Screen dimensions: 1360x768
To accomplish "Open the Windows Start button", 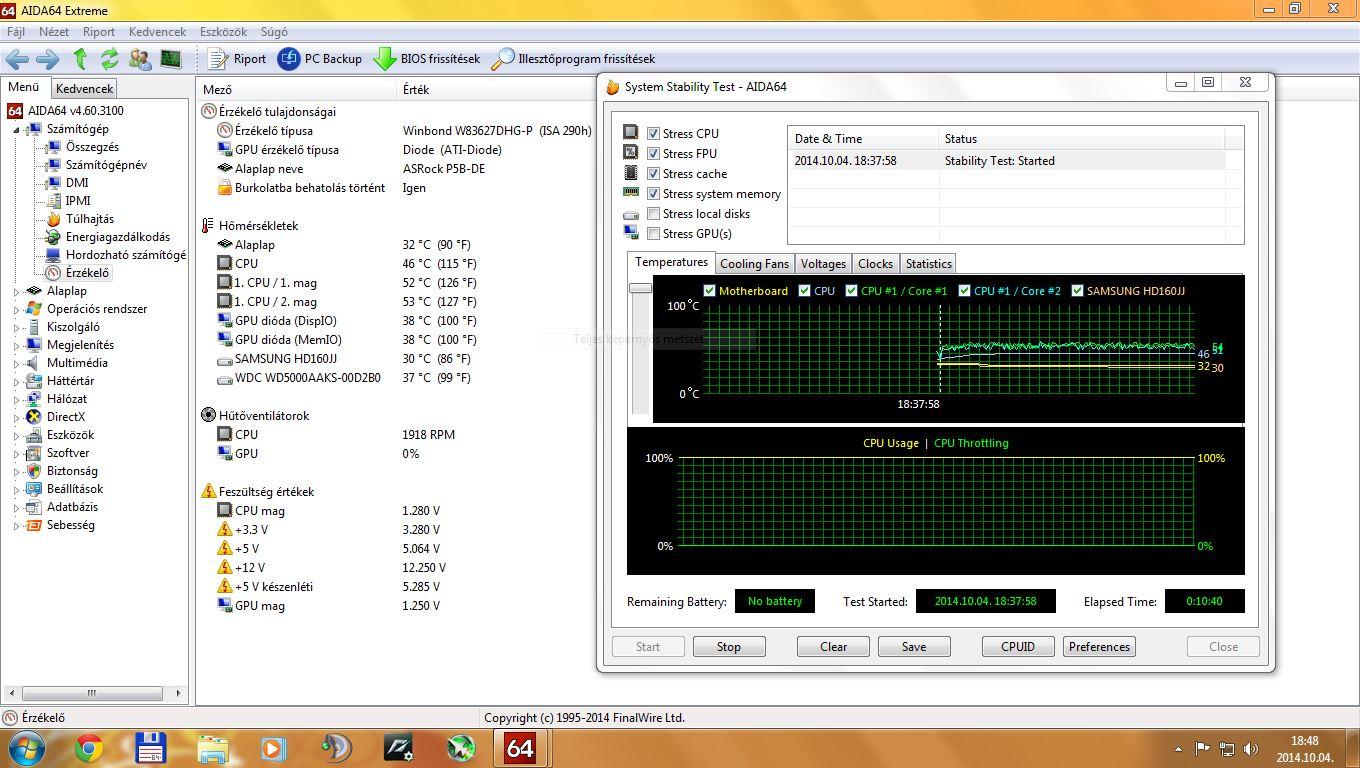I will click(x=26, y=748).
